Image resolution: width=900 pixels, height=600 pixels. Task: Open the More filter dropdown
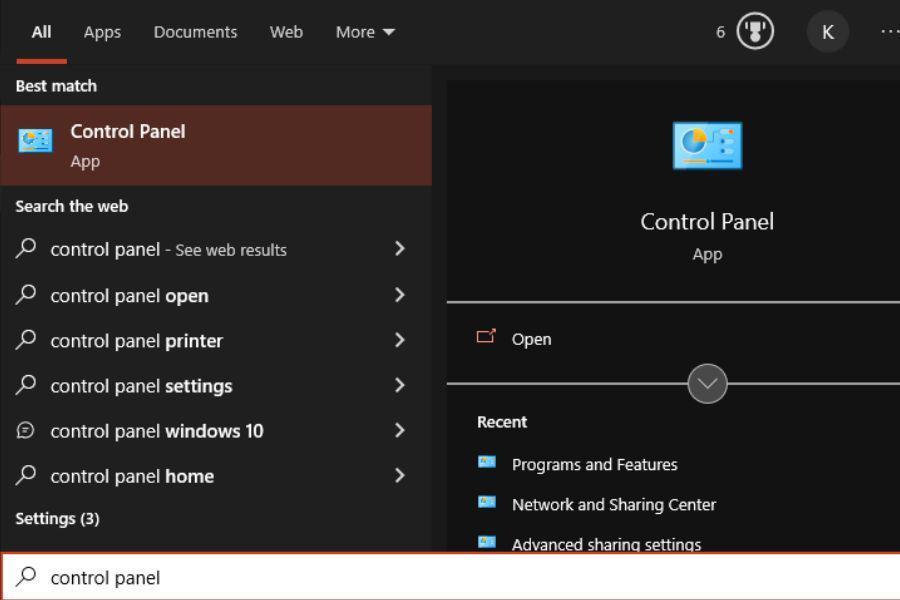click(365, 32)
